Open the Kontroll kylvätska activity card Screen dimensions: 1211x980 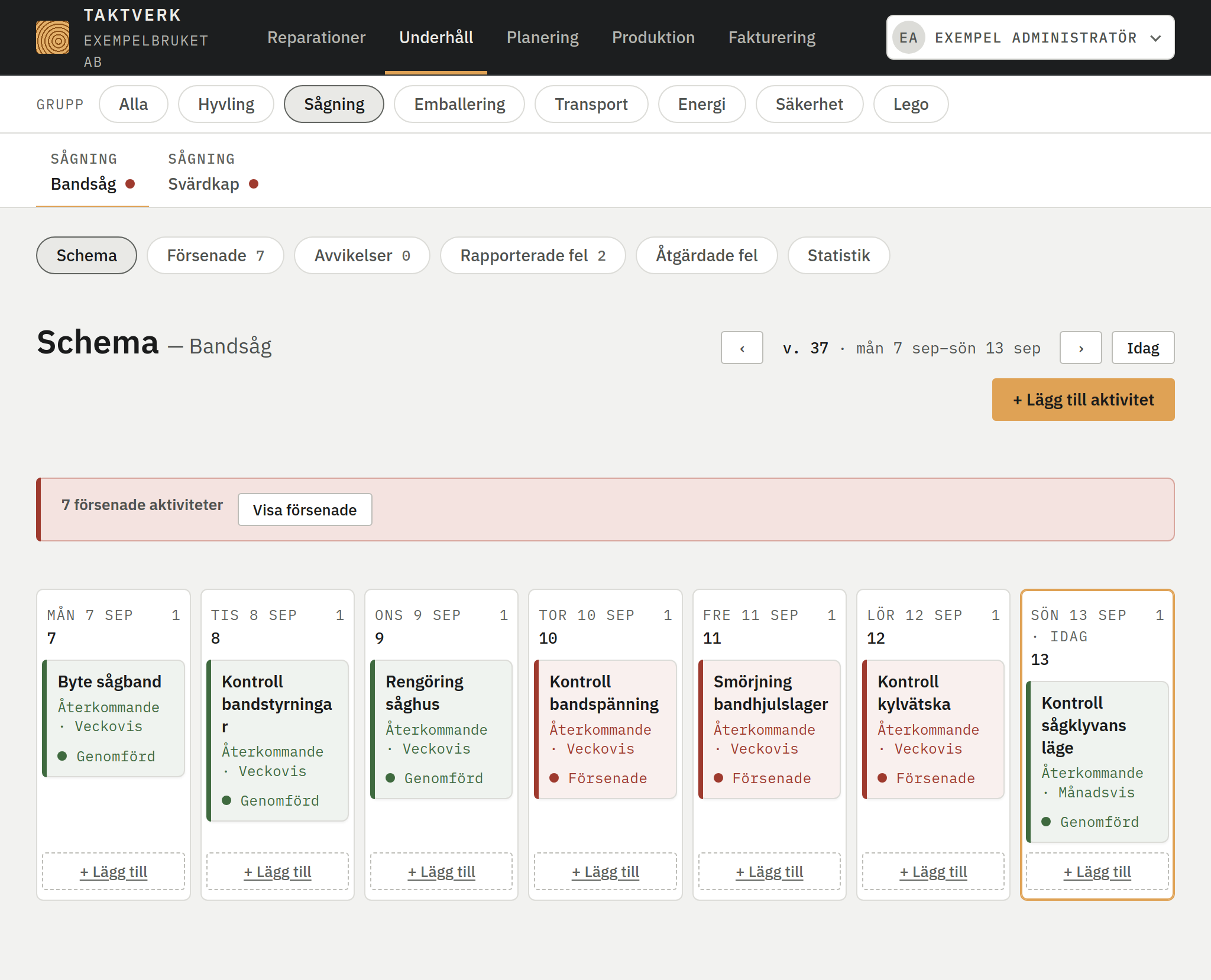click(933, 729)
